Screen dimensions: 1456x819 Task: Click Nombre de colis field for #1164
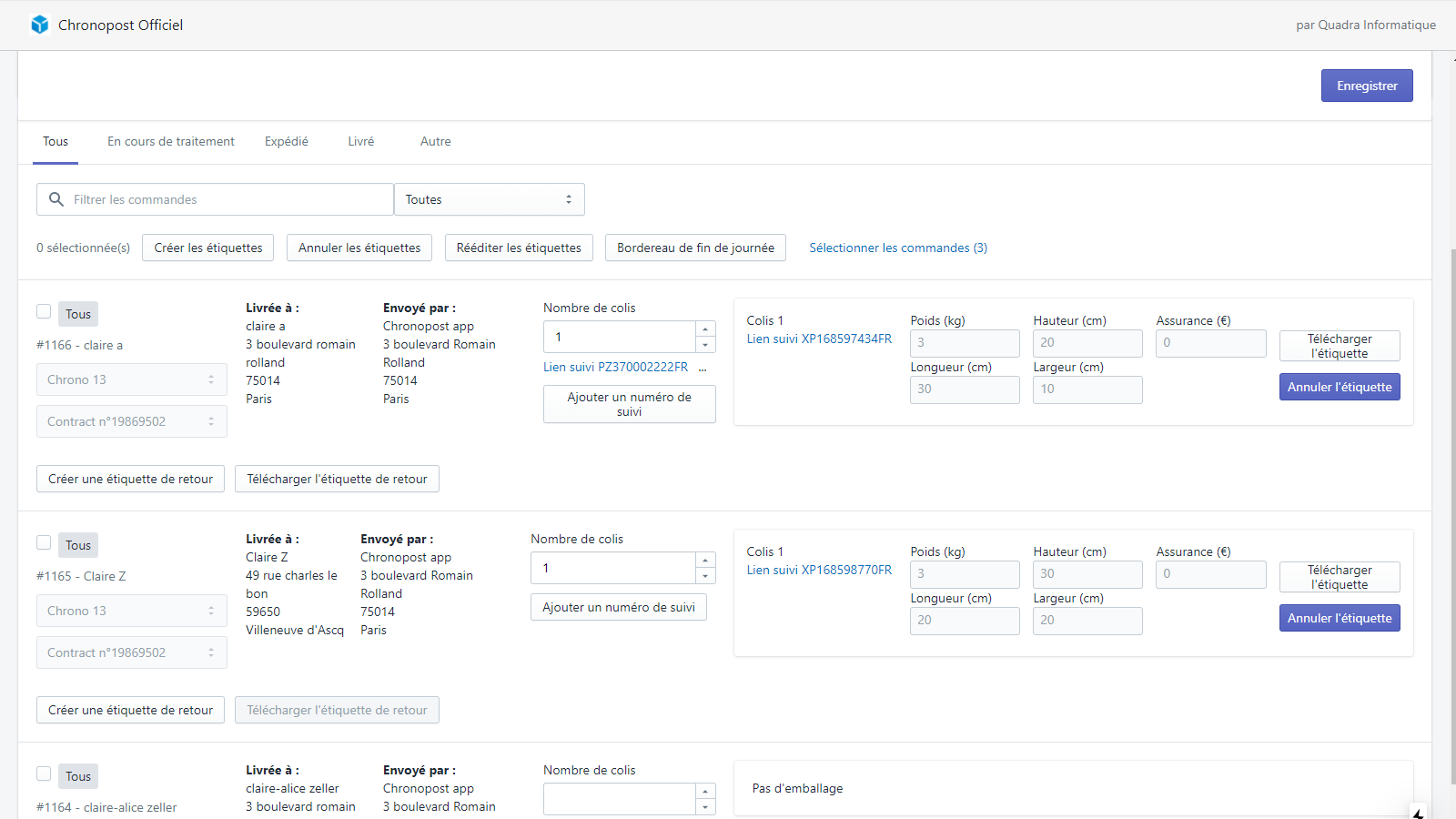[x=620, y=799]
